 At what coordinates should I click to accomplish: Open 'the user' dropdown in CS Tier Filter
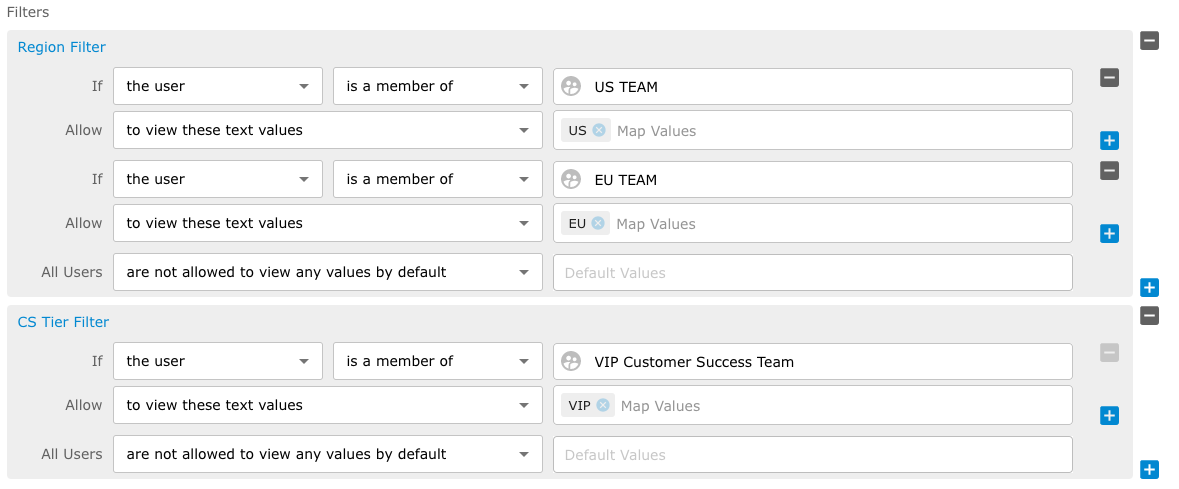[218, 362]
